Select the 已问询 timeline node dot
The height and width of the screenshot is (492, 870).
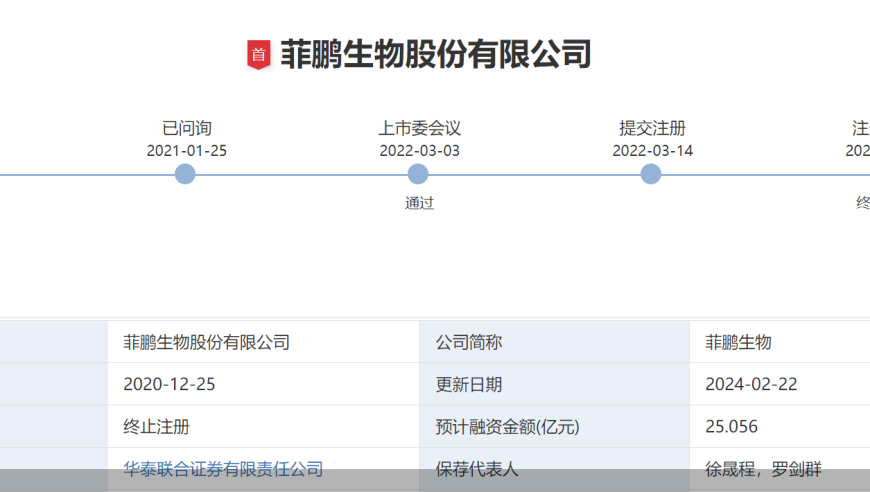(185, 174)
